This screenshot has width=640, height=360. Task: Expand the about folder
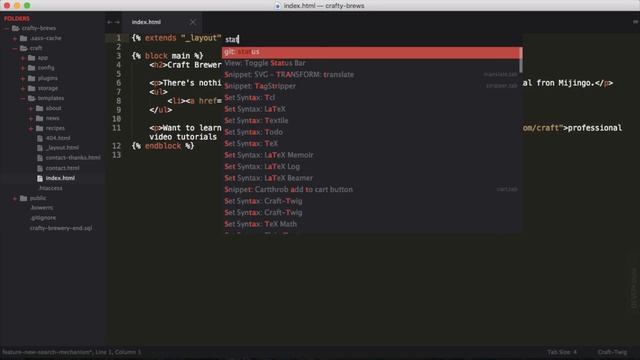pyautogui.click(x=31, y=108)
